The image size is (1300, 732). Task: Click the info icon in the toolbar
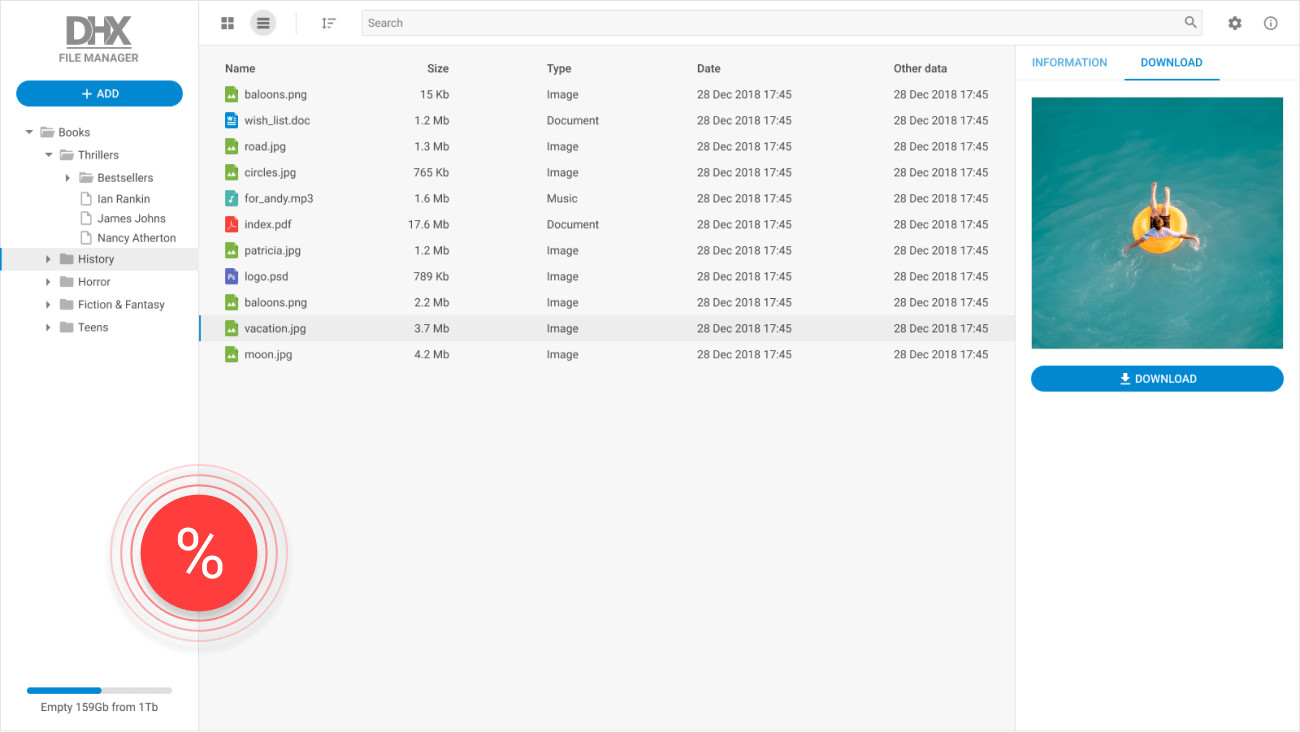click(x=1270, y=22)
